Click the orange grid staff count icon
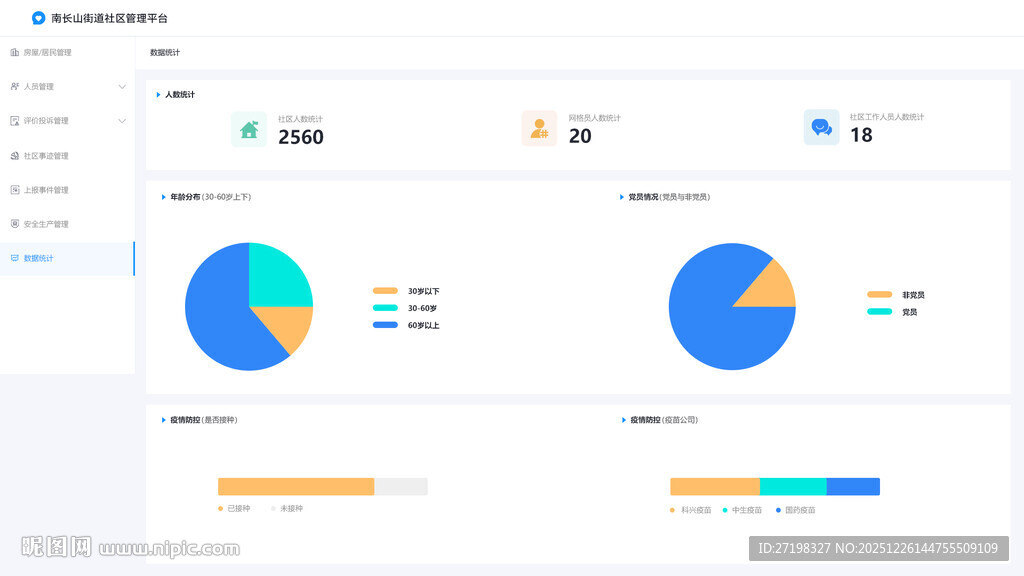The image size is (1024, 576). pyautogui.click(x=539, y=129)
